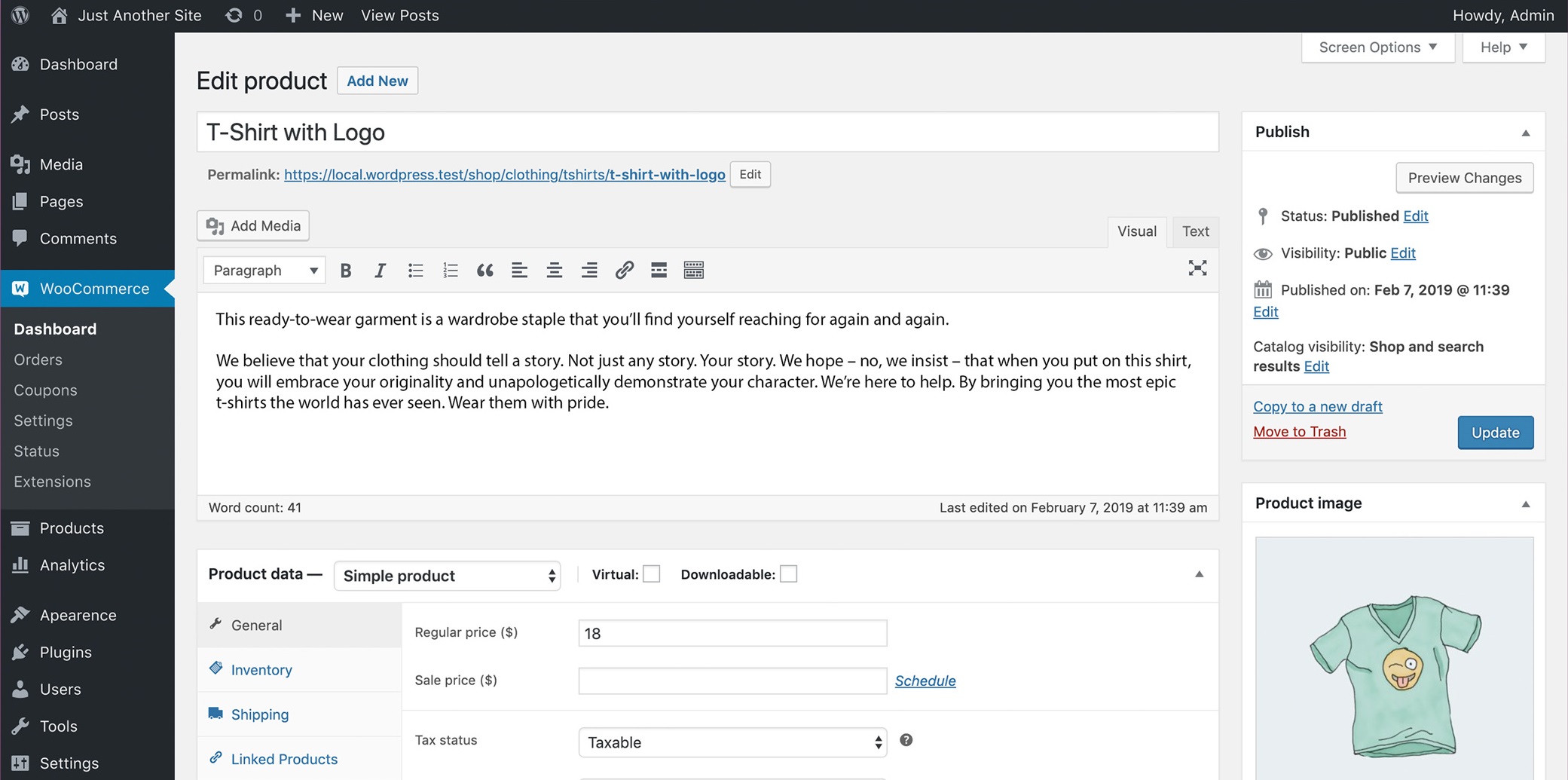
Task: Insert a hyperlink with link icon
Action: click(624, 271)
